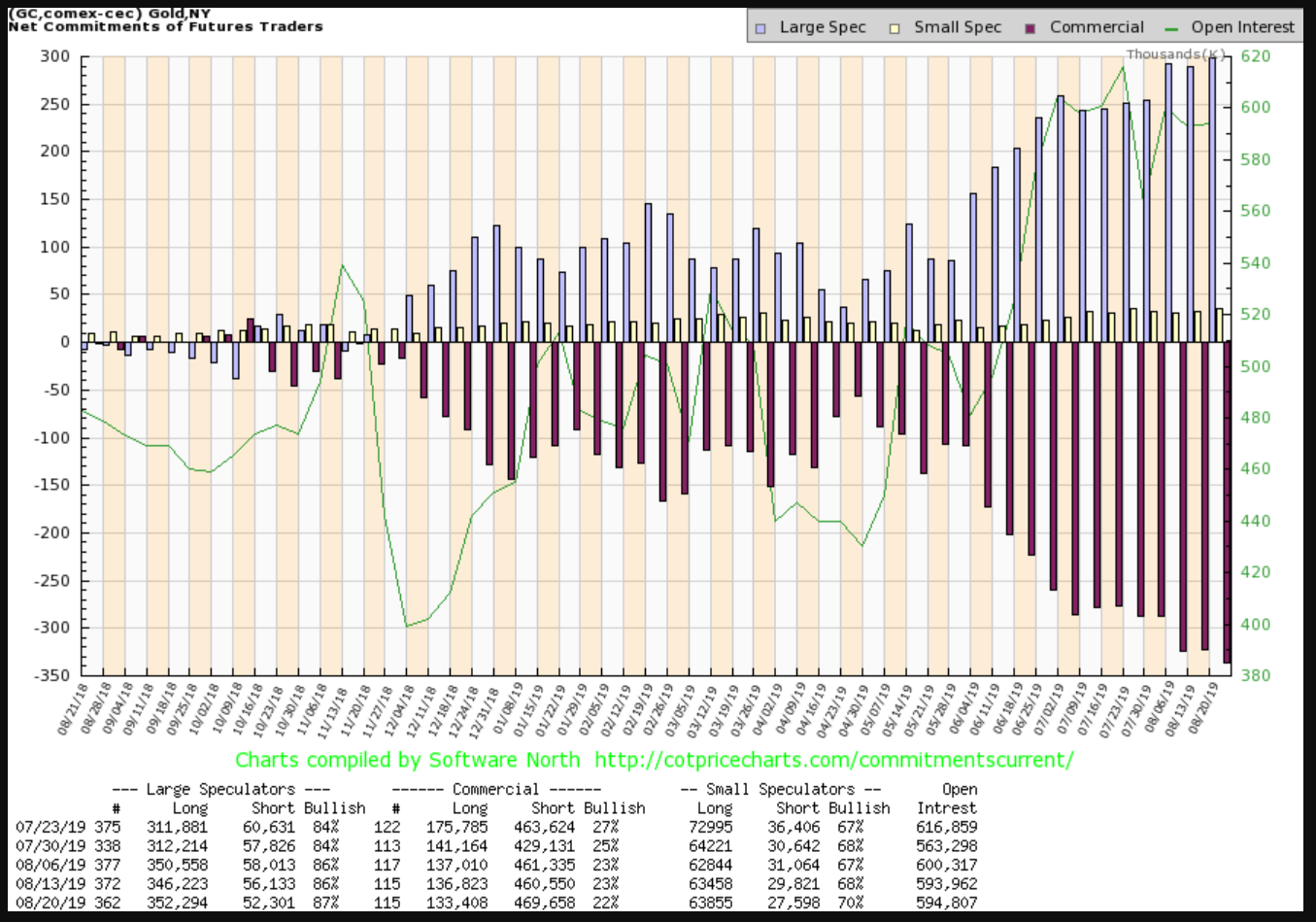Click the Large Speculators table header
The height and width of the screenshot is (922, 1316).
220,789
